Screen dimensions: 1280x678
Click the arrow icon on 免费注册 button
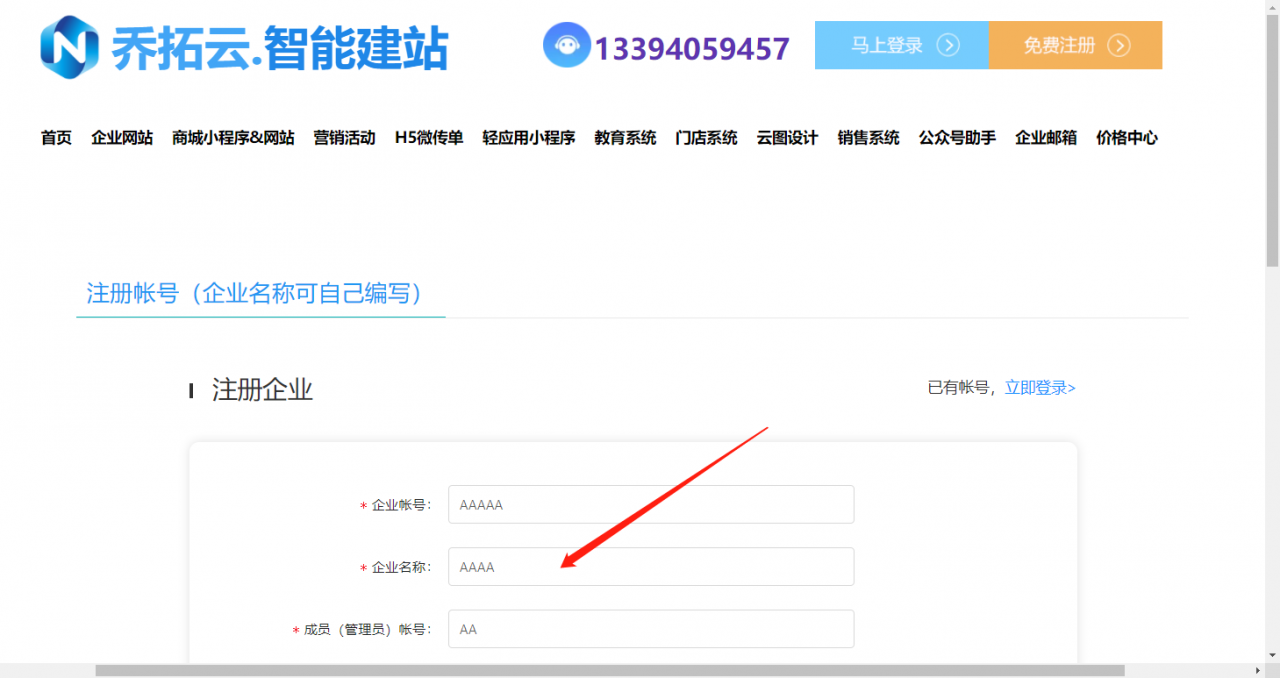1120,45
